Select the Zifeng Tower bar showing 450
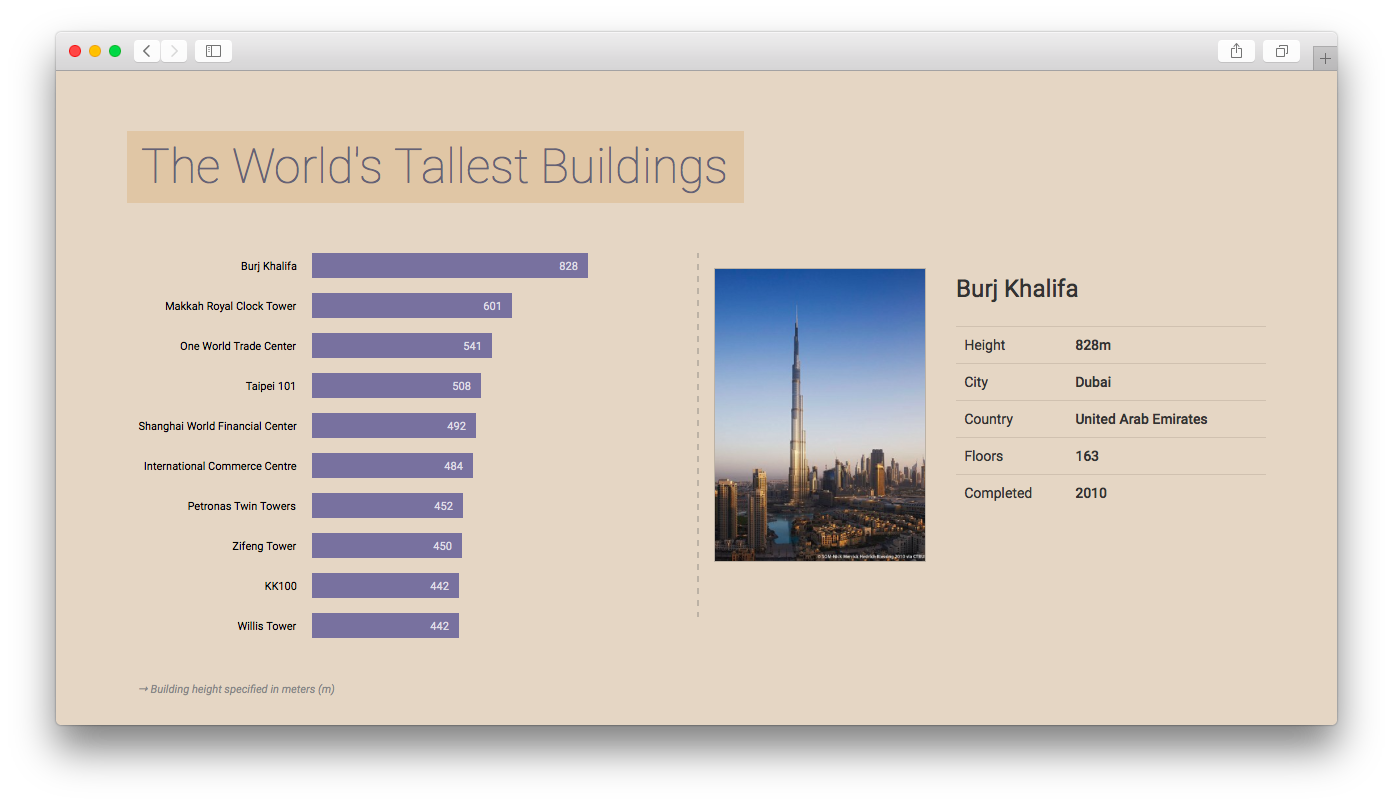Viewport: 1393px width, 805px height. (387, 546)
